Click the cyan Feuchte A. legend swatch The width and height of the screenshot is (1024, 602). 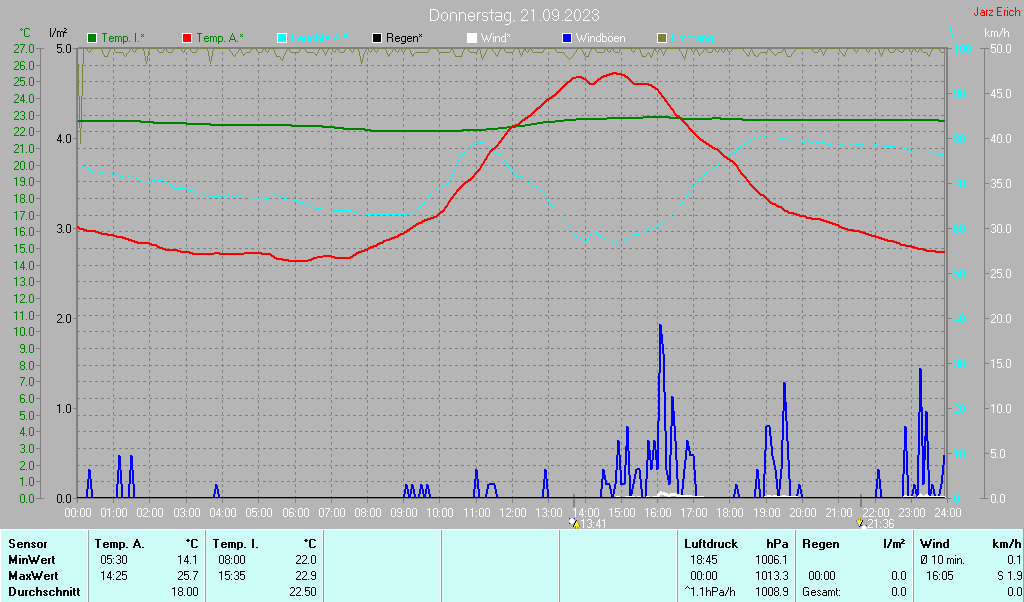[282, 39]
